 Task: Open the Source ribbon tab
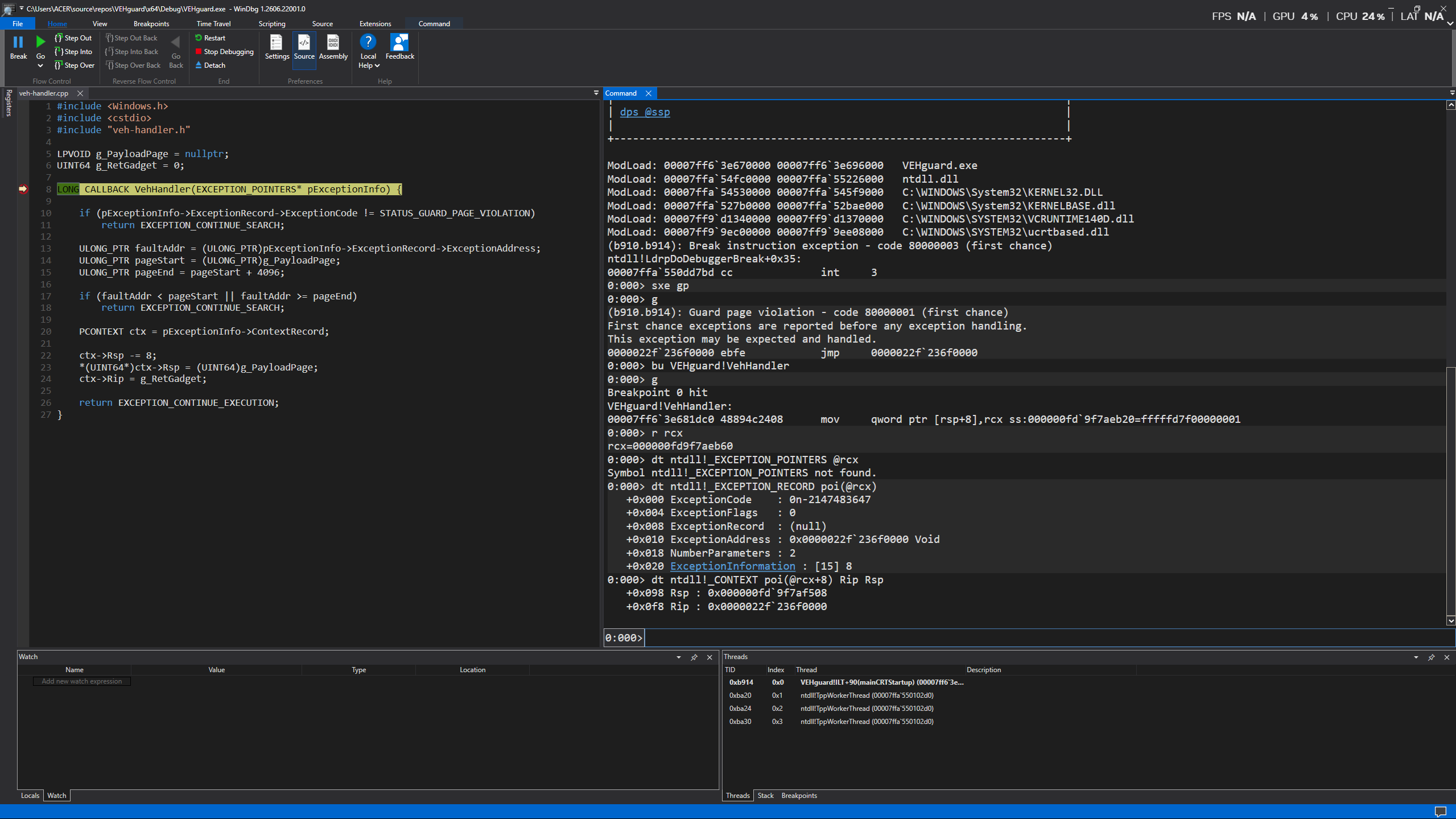(322, 23)
